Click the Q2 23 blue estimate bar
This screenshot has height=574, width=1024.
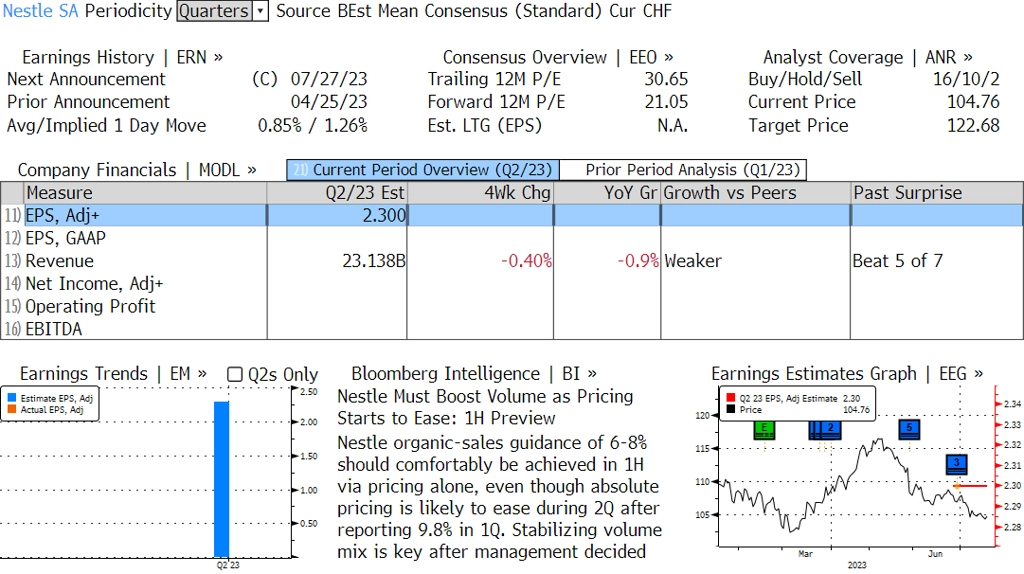tap(221, 479)
